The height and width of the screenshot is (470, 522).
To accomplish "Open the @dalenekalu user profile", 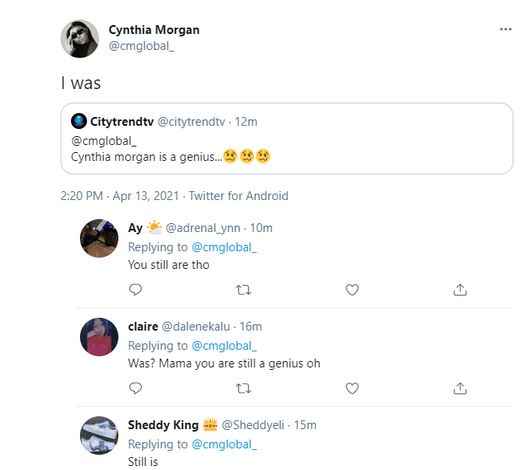I will (196, 326).
